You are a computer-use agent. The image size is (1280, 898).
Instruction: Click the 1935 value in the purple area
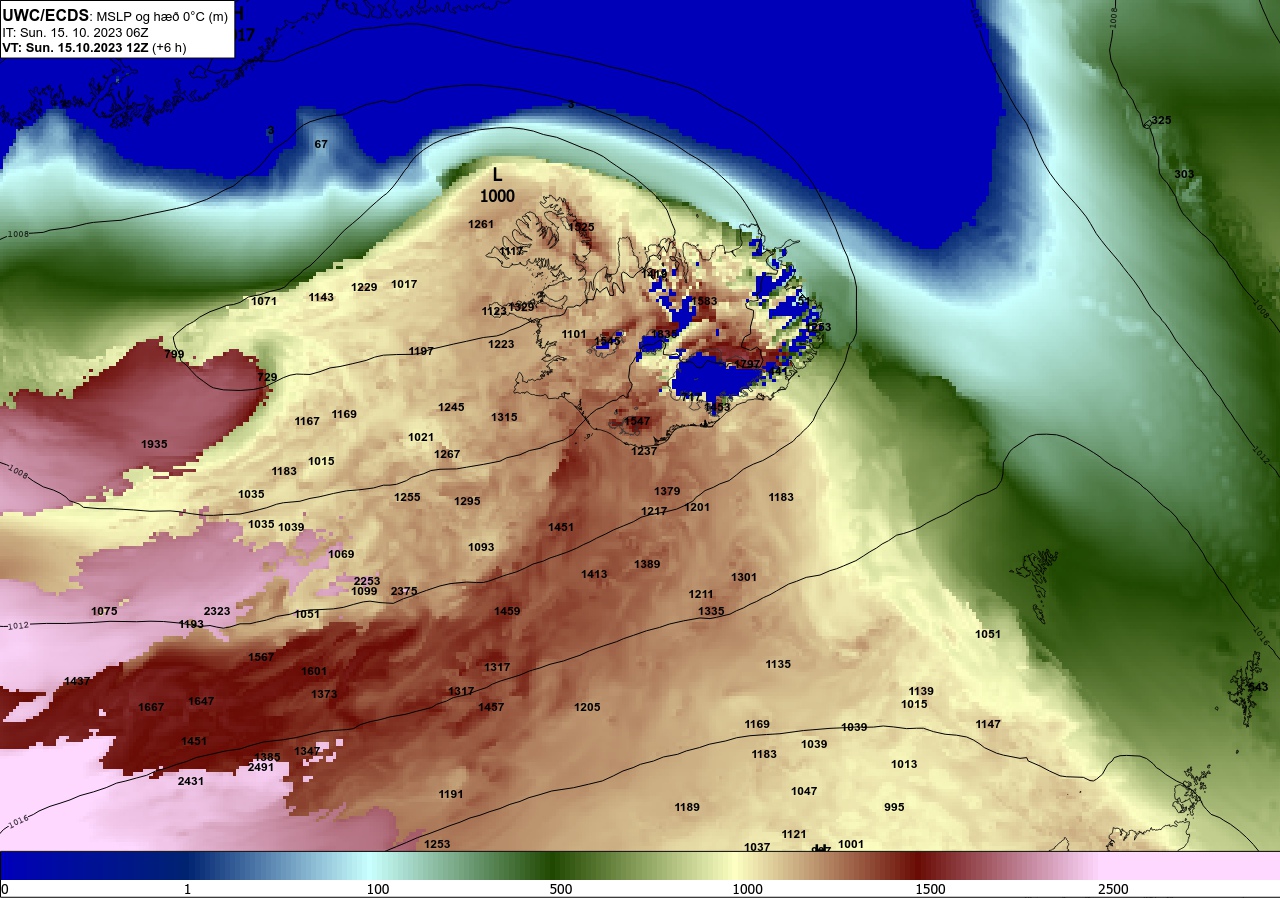[154, 444]
